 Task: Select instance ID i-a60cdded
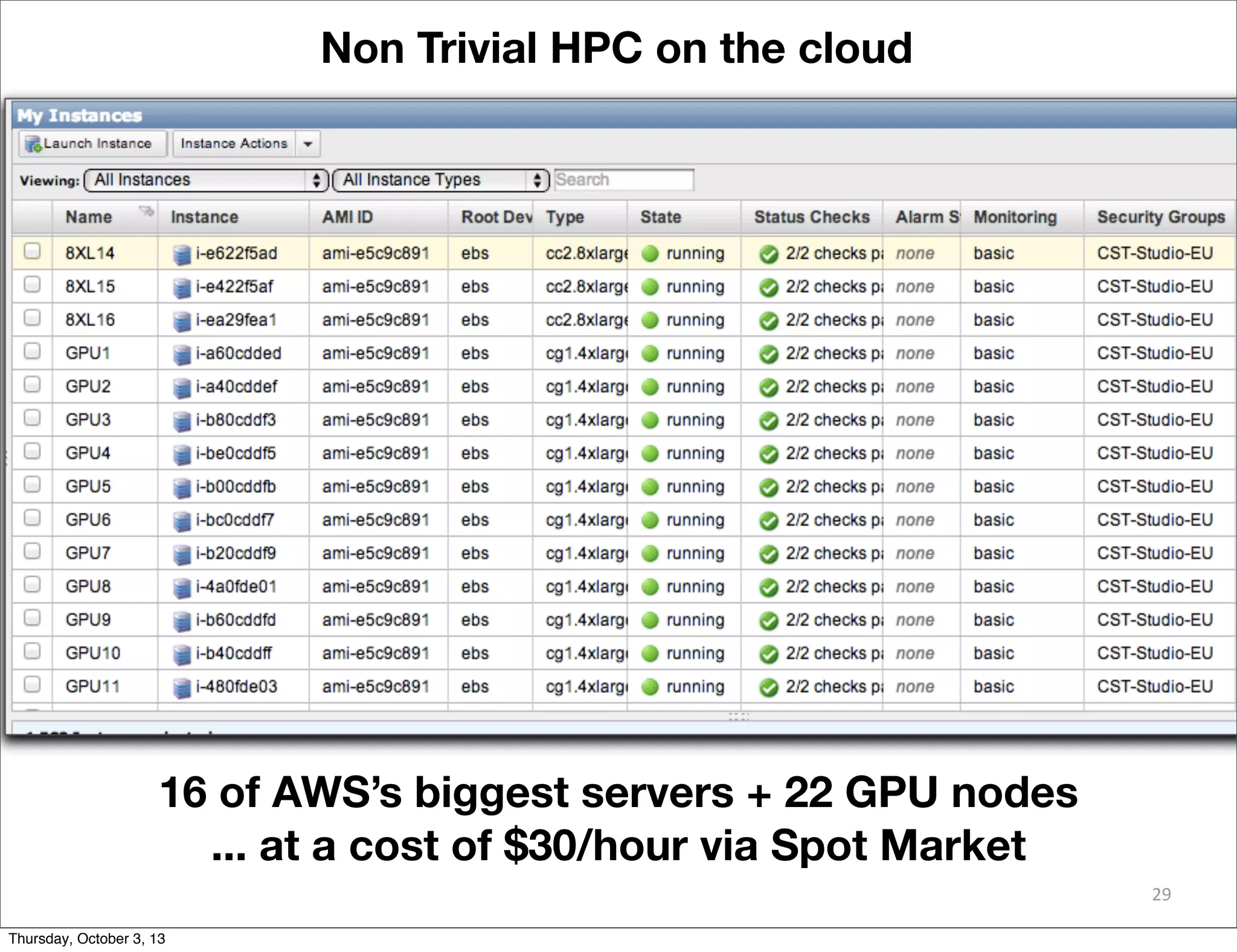pyautogui.click(x=239, y=353)
